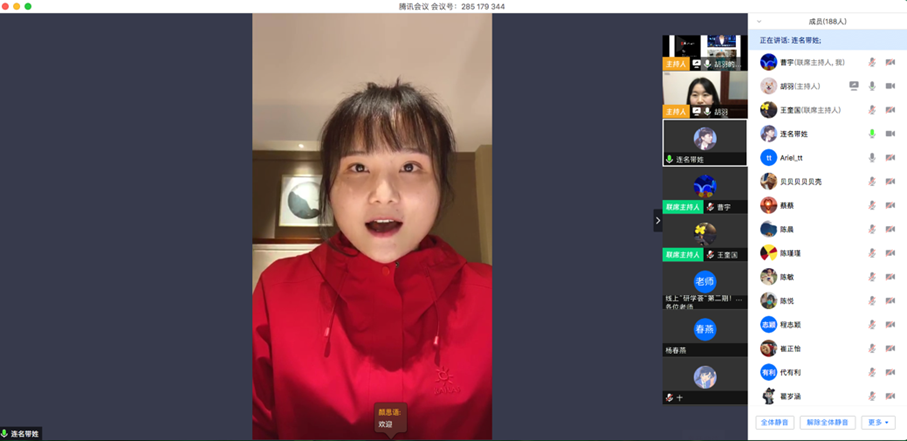Select 胡羽's webcam video thumbnail

point(704,95)
